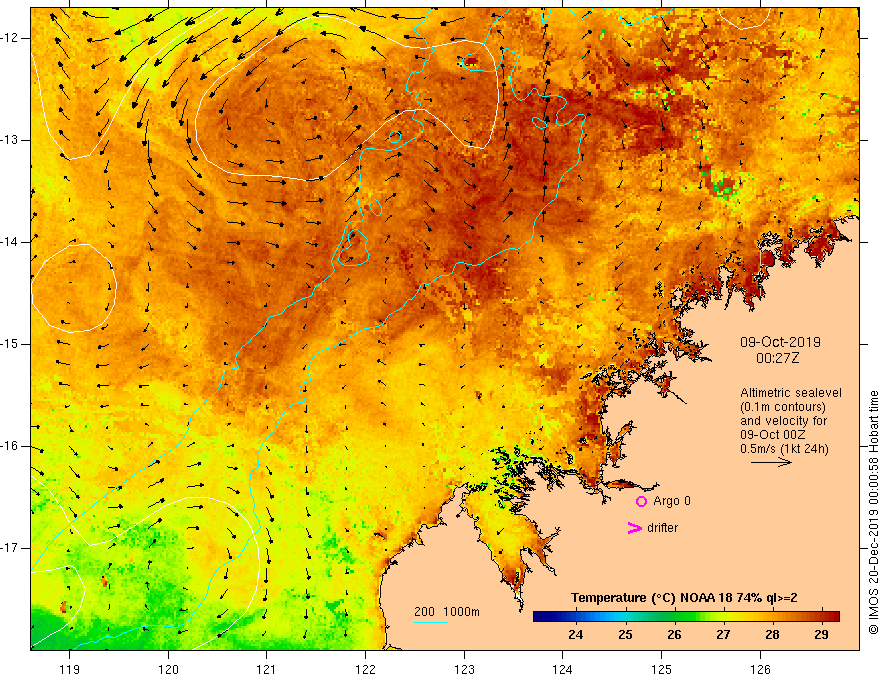This screenshot has height=680, width=880.
Task: Click the longitude 123 axis label
Action: tap(464, 669)
